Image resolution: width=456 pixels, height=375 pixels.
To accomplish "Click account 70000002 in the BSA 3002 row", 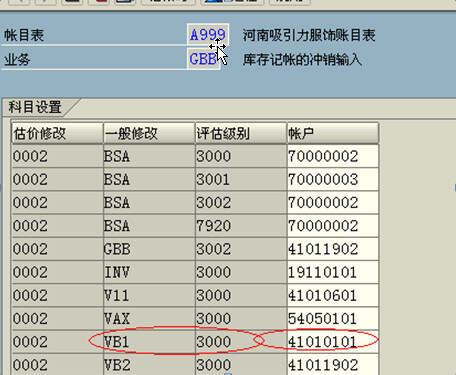I will tap(333, 203).
